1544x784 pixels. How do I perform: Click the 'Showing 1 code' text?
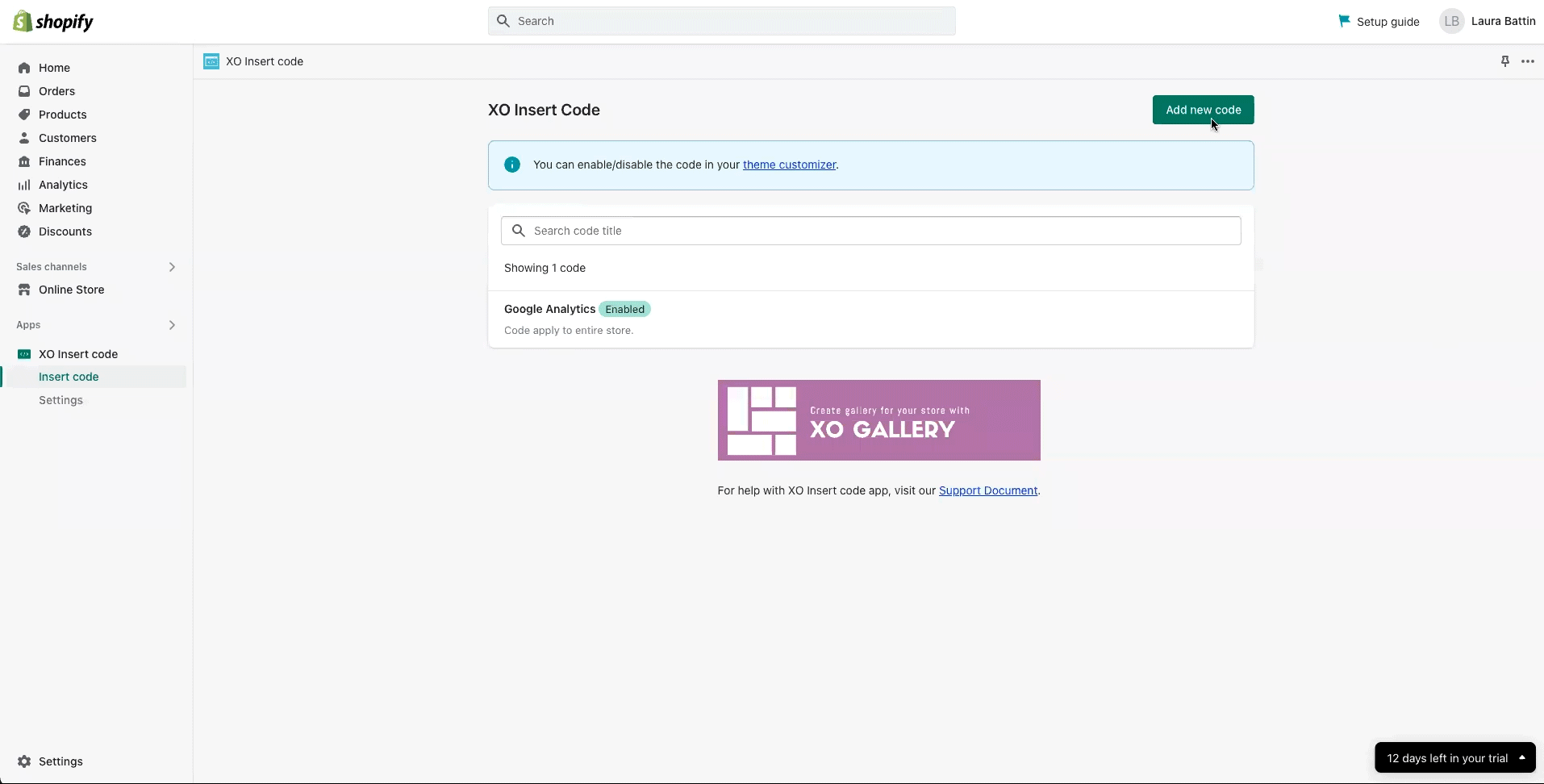[545, 268]
